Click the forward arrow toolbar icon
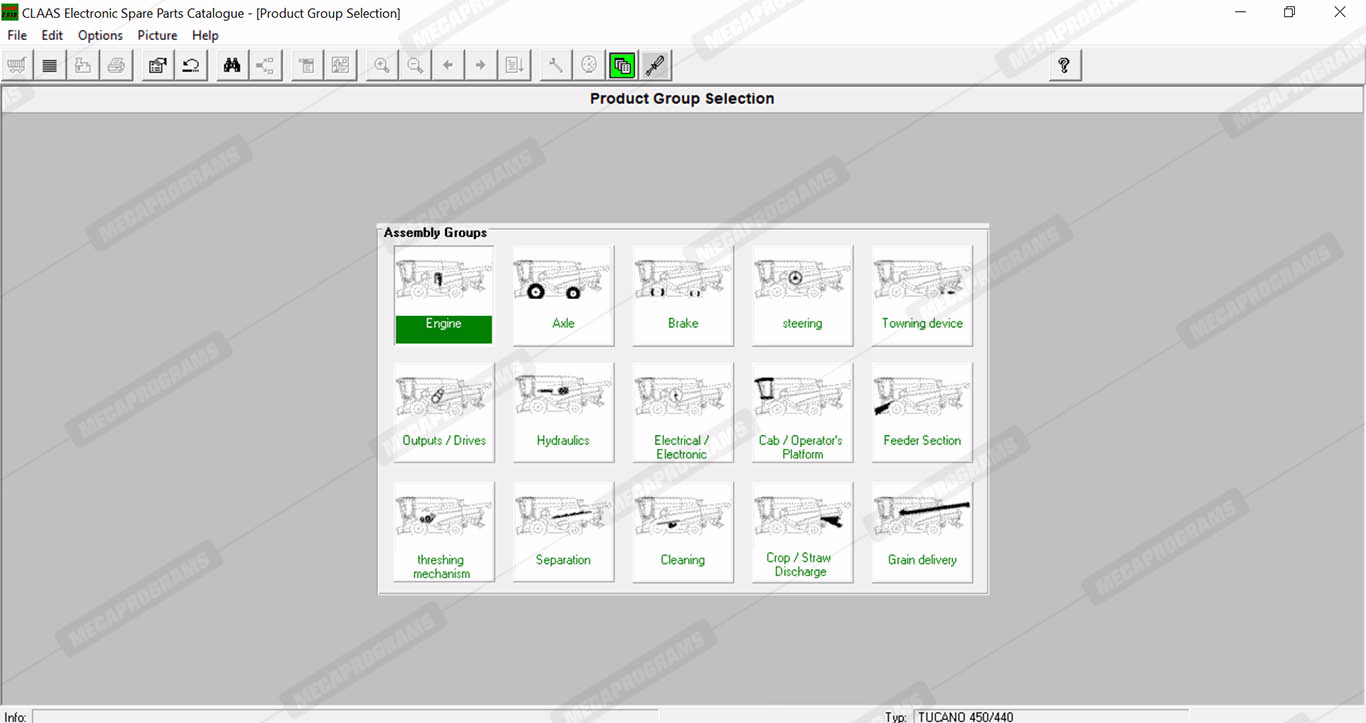 click(480, 66)
